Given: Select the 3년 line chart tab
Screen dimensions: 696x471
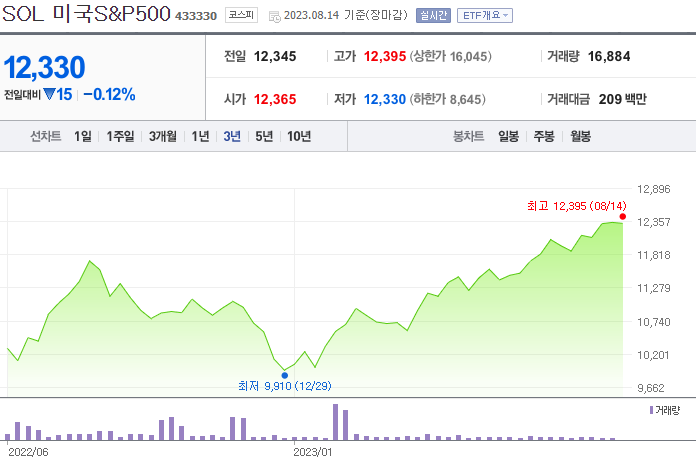Looking at the screenshot, I should [232, 136].
